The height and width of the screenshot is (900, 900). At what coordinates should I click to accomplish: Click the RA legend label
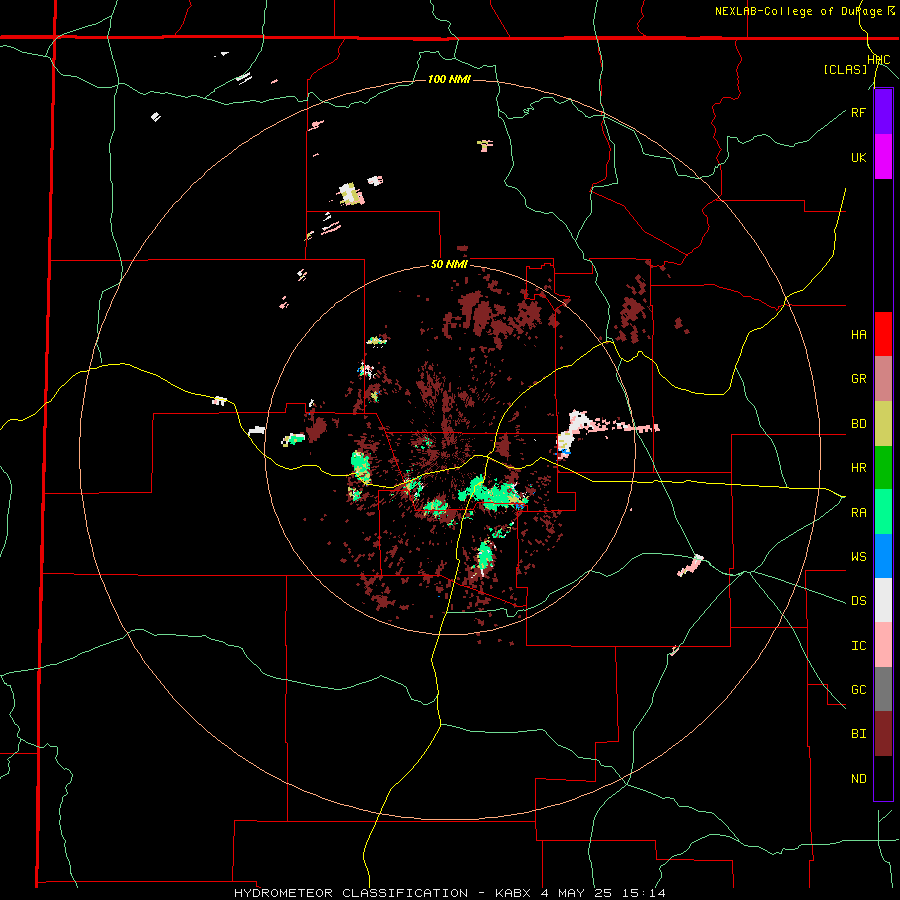[x=859, y=513]
